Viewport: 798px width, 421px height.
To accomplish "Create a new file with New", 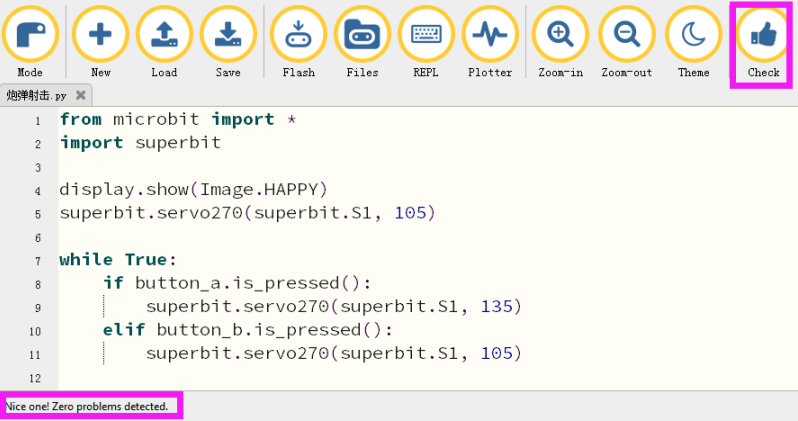I will pos(100,35).
